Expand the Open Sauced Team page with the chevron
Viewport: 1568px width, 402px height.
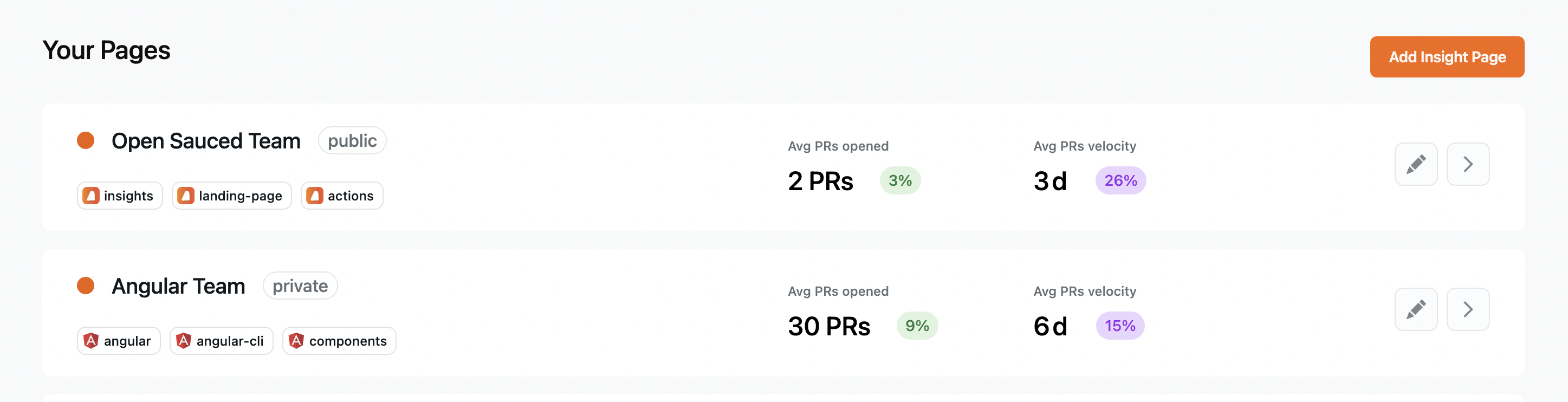(x=1468, y=164)
